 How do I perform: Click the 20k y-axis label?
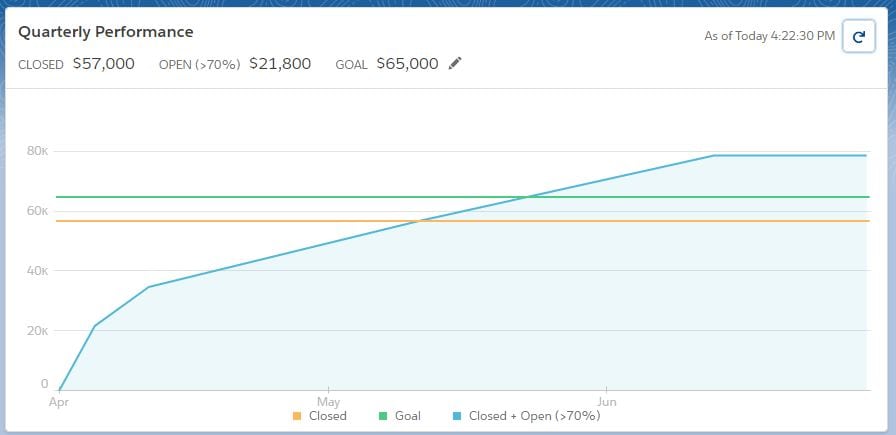[x=38, y=330]
